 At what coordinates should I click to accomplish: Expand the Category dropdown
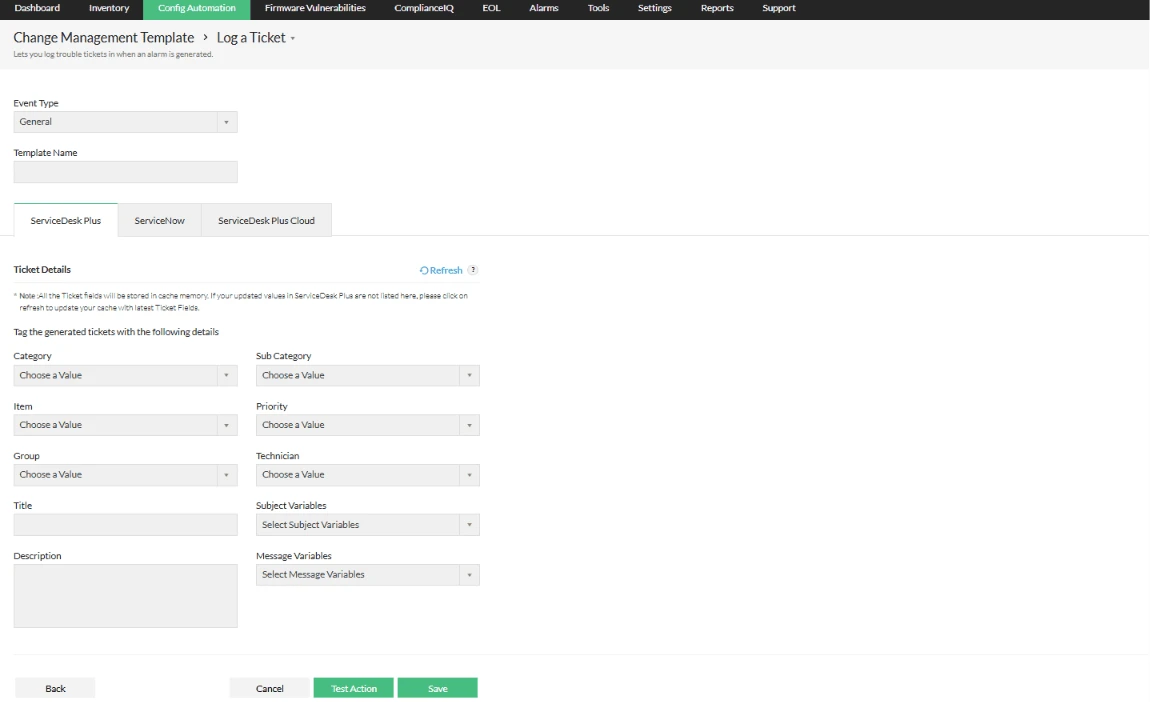click(125, 376)
